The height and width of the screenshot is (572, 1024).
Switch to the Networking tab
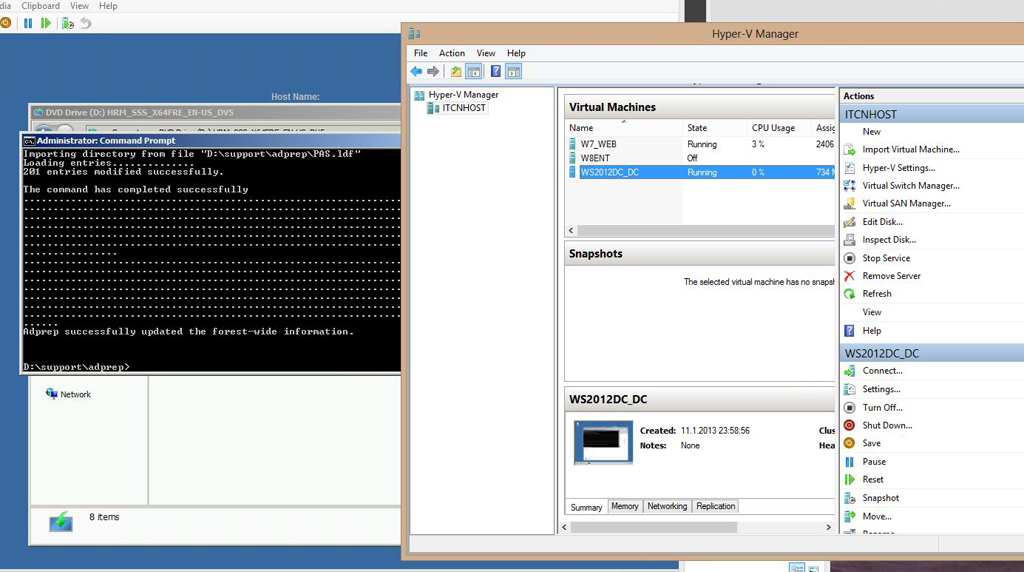click(667, 507)
